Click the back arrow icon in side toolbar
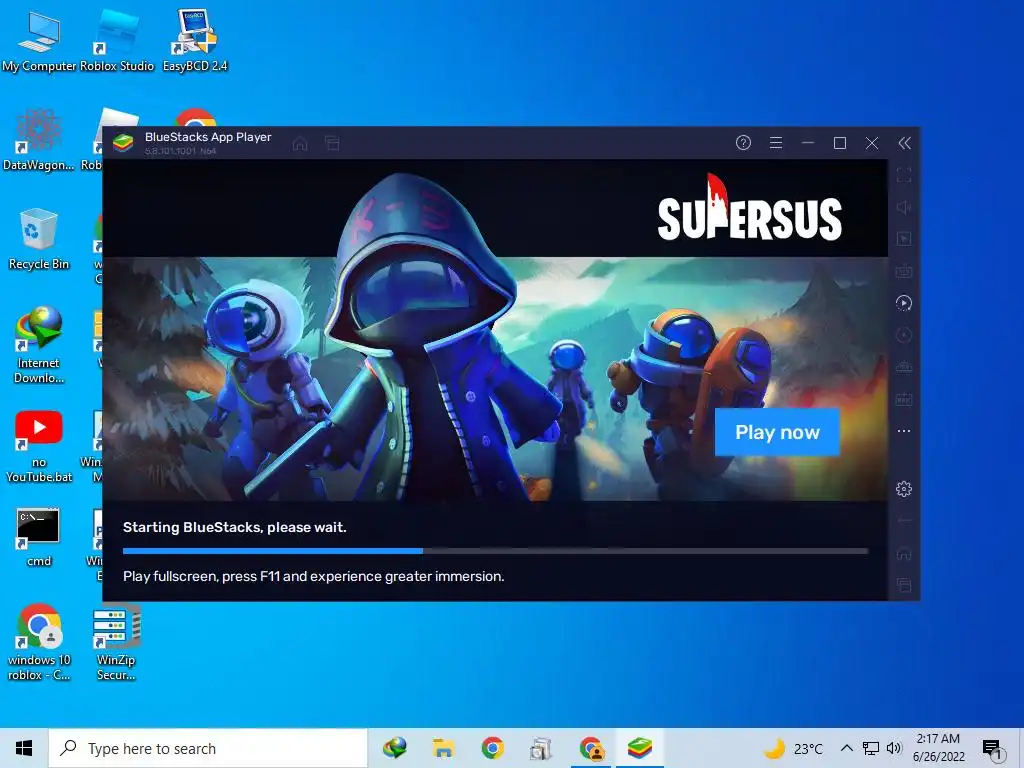 pyautogui.click(x=904, y=521)
